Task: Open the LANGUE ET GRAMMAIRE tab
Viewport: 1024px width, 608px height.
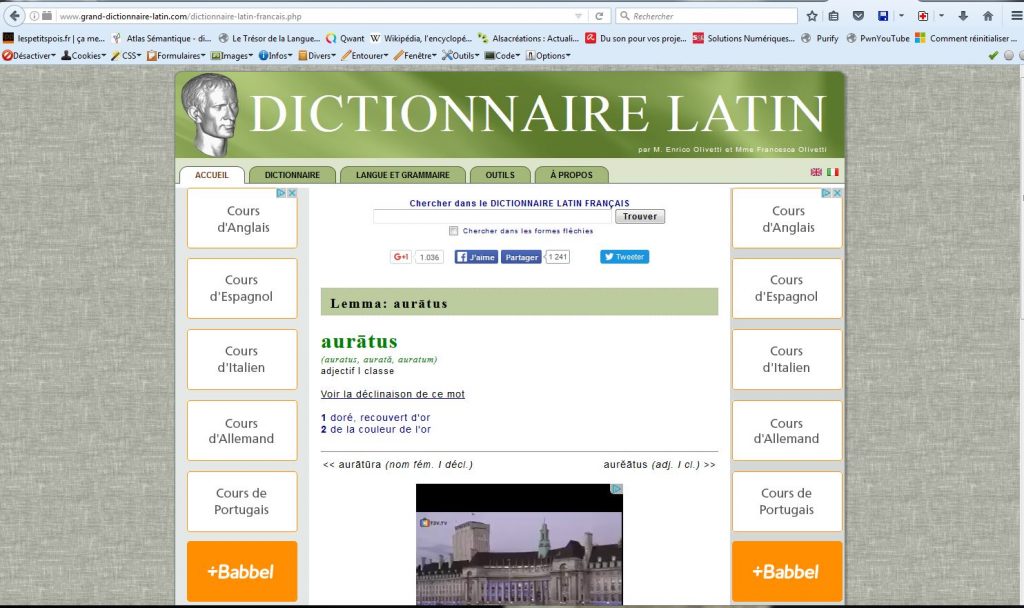Action: 402,175
